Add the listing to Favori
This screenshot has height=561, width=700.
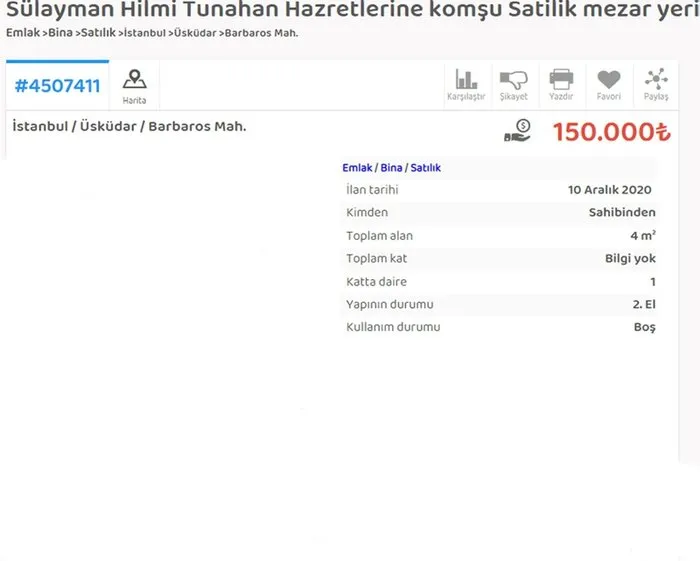[x=608, y=84]
